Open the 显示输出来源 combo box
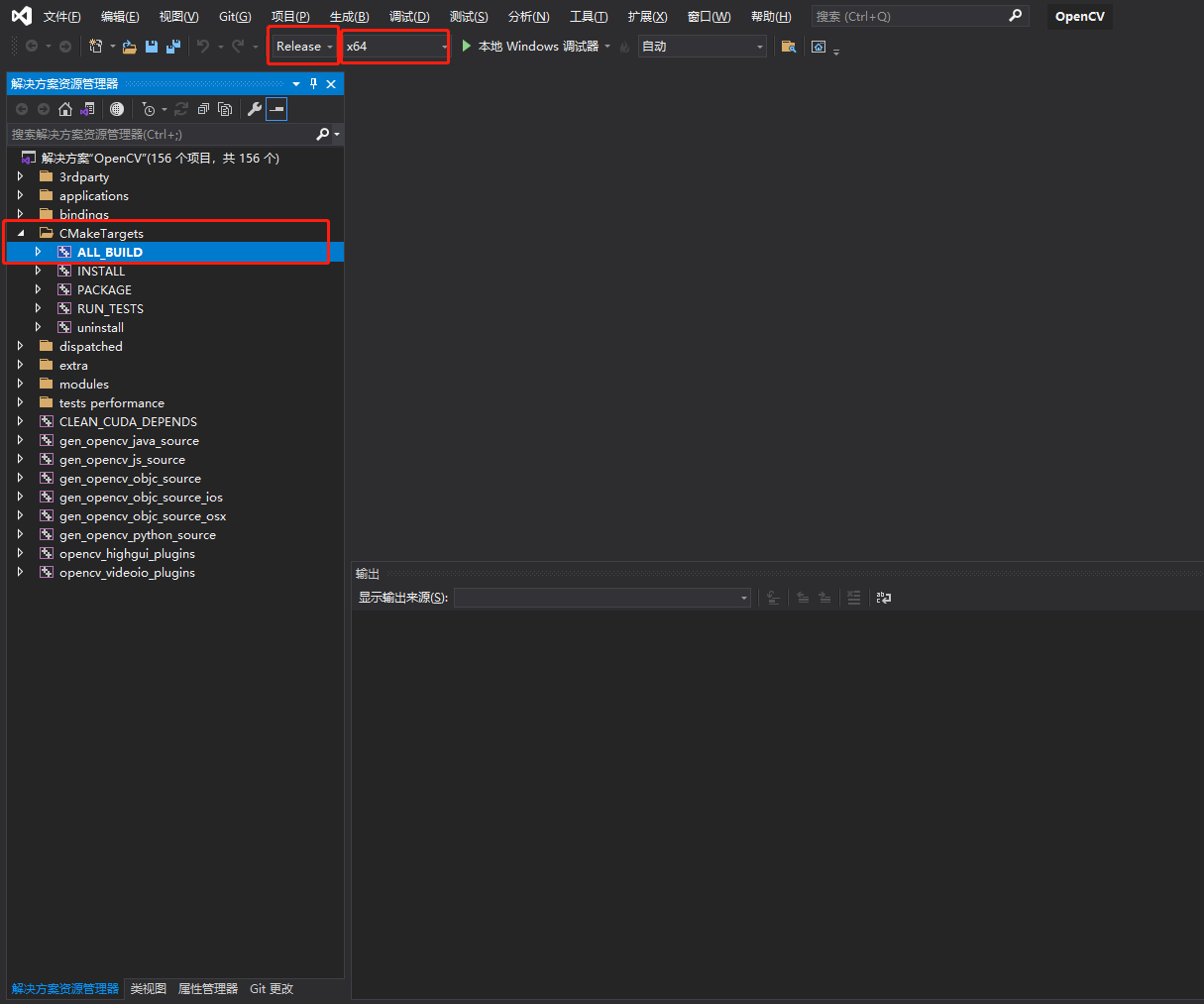1204x1004 pixels. (x=602, y=598)
